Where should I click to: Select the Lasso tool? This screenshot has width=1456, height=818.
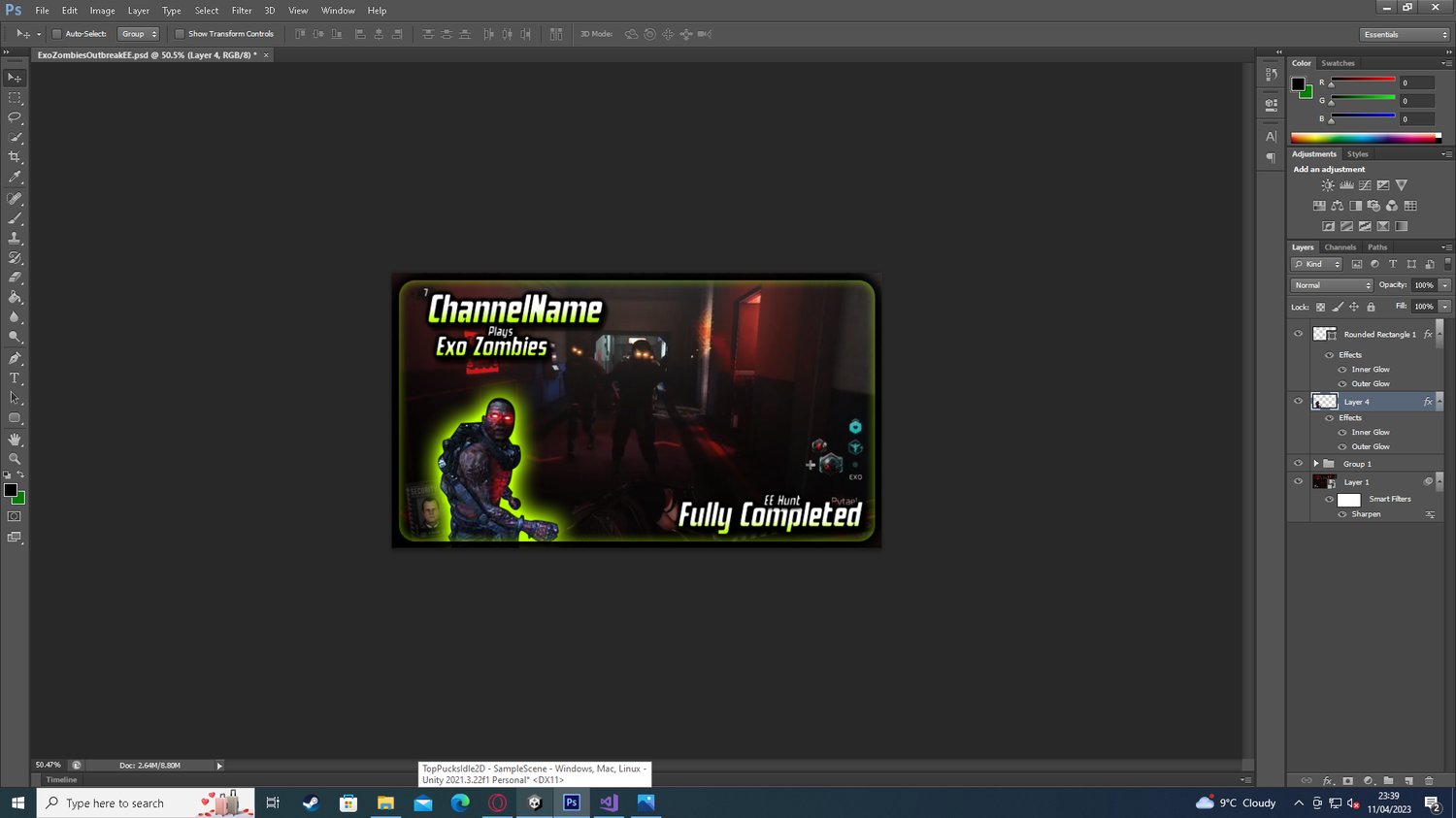(15, 117)
